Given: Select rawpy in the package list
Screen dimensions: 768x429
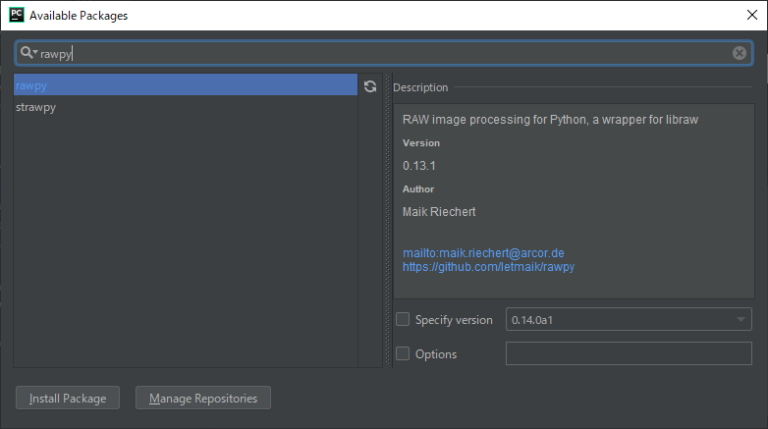Looking at the screenshot, I should point(185,86).
